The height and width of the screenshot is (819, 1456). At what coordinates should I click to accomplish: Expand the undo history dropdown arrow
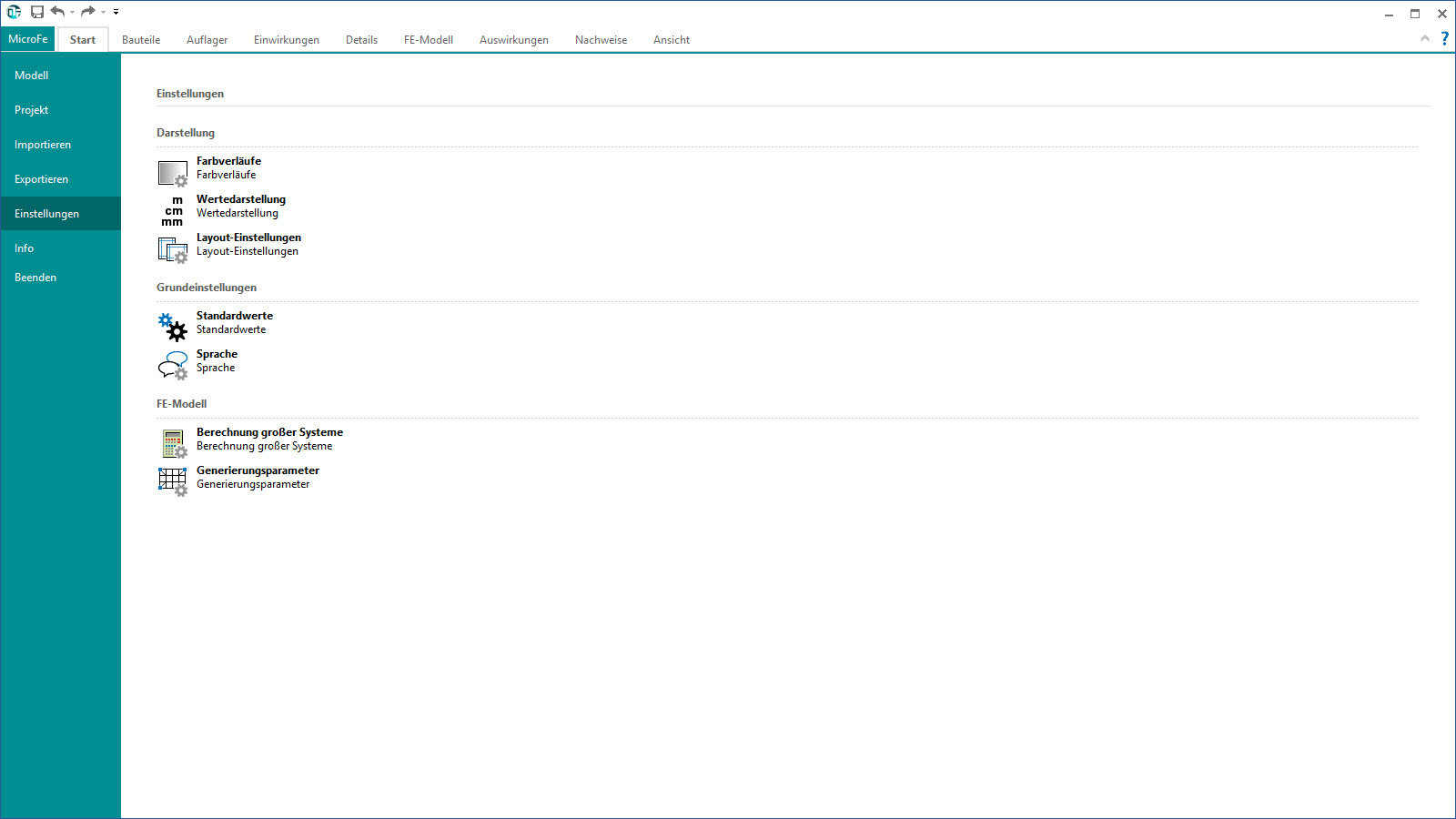coord(72,13)
